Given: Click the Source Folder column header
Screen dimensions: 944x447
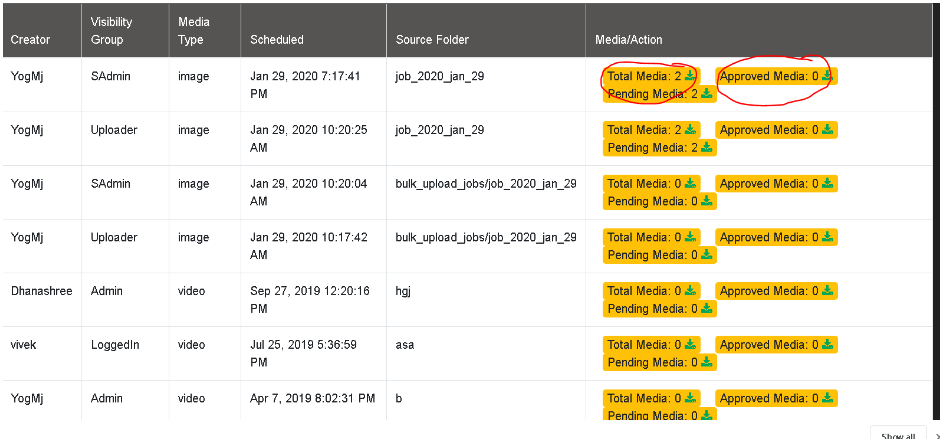Looking at the screenshot, I should (x=432, y=40).
